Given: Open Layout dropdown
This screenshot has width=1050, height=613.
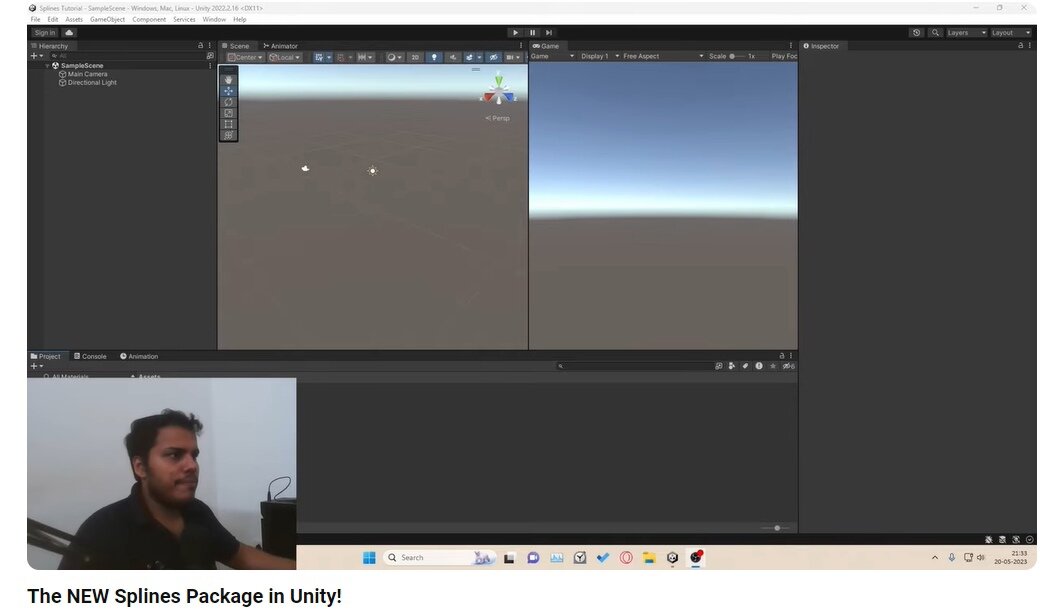Looking at the screenshot, I should coord(1010,32).
